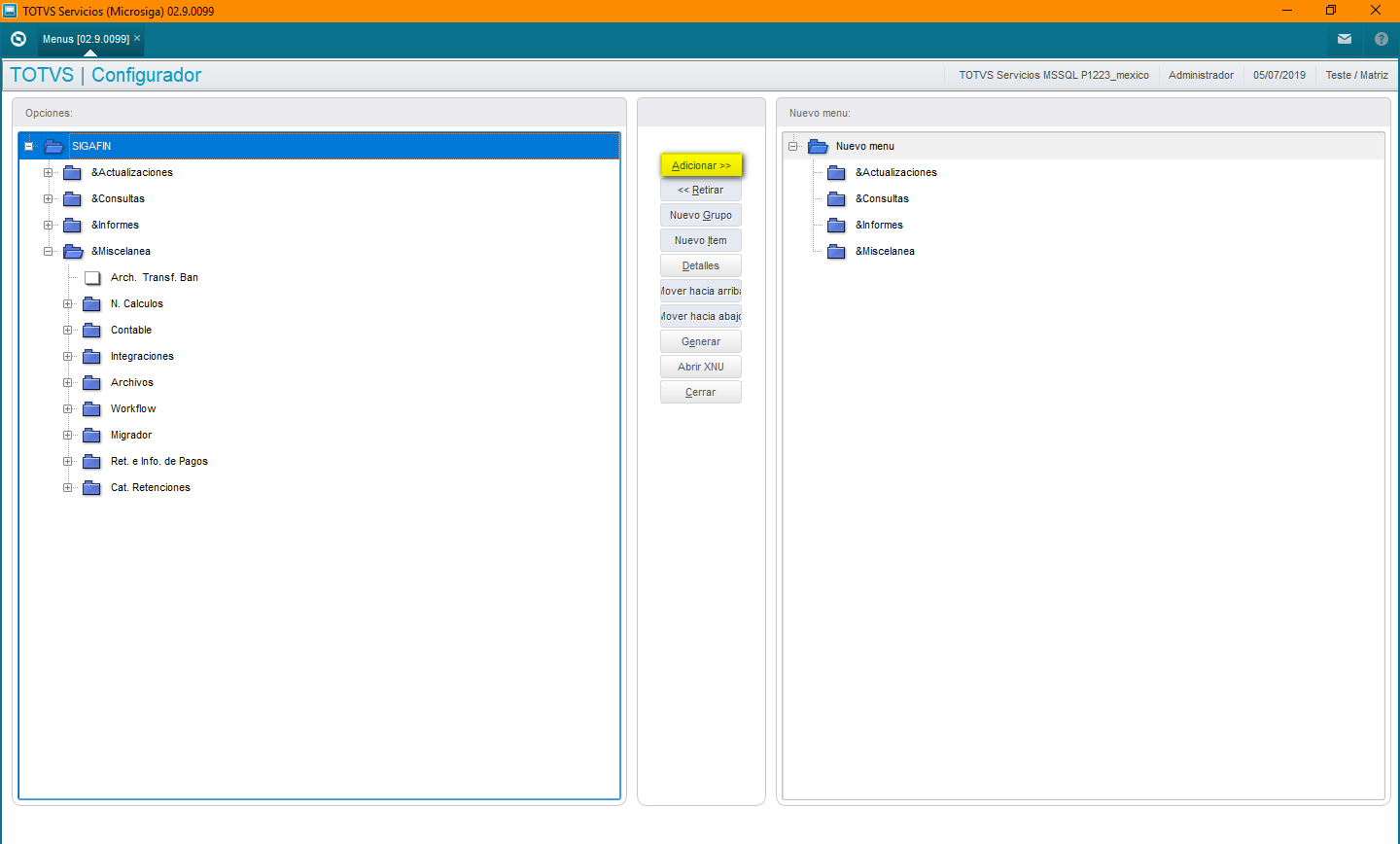1400x844 pixels.
Task: Click the app icon in the window title bar
Action: [x=11, y=11]
